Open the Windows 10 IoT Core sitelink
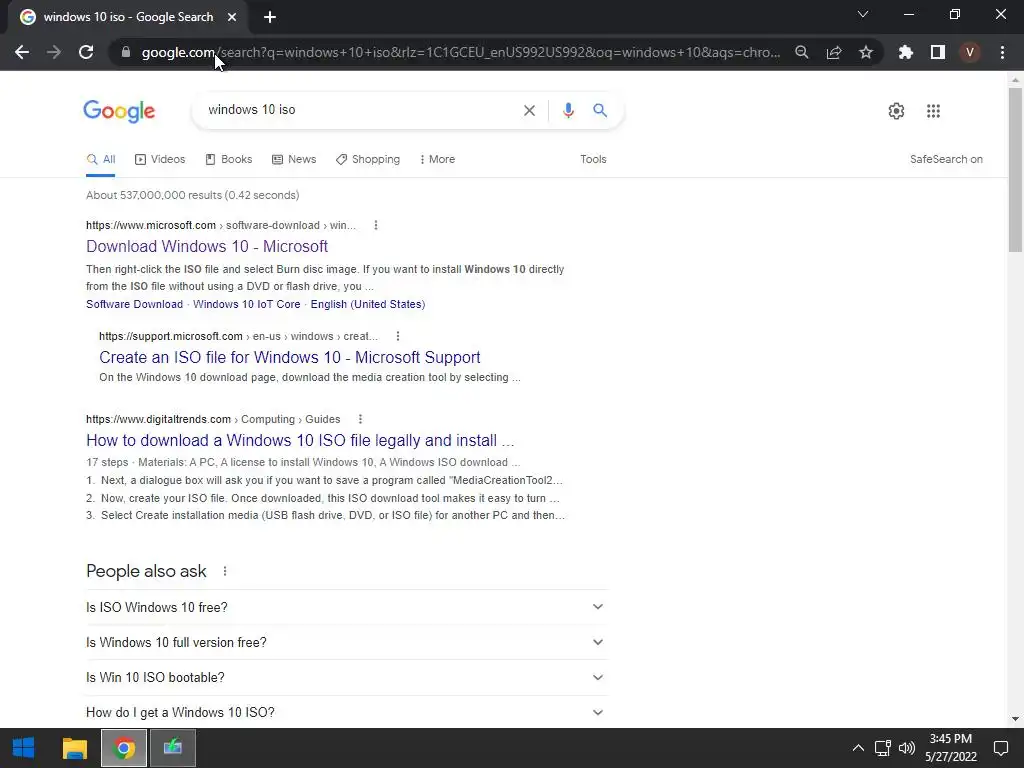Screen dimensions: 1024x768 point(247,304)
